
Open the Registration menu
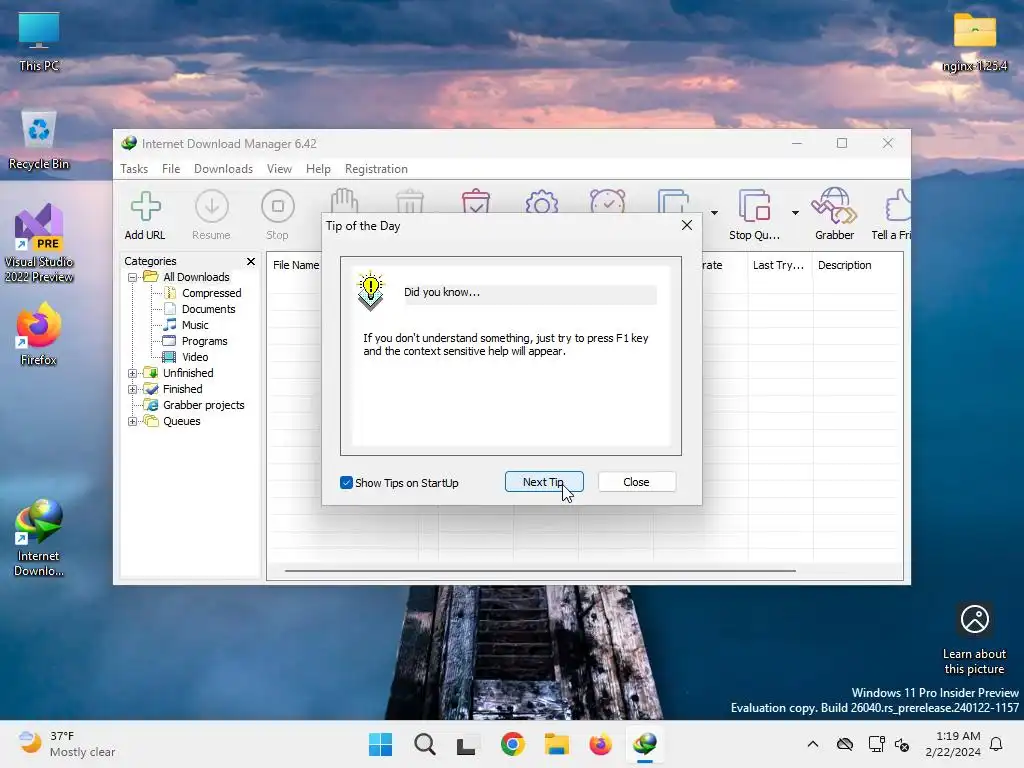click(x=376, y=168)
